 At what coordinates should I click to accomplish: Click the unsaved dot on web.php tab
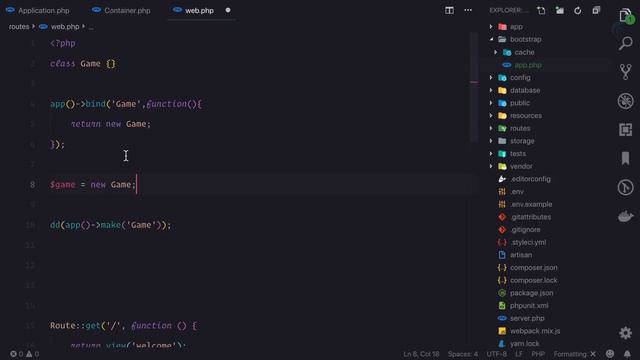click(228, 10)
